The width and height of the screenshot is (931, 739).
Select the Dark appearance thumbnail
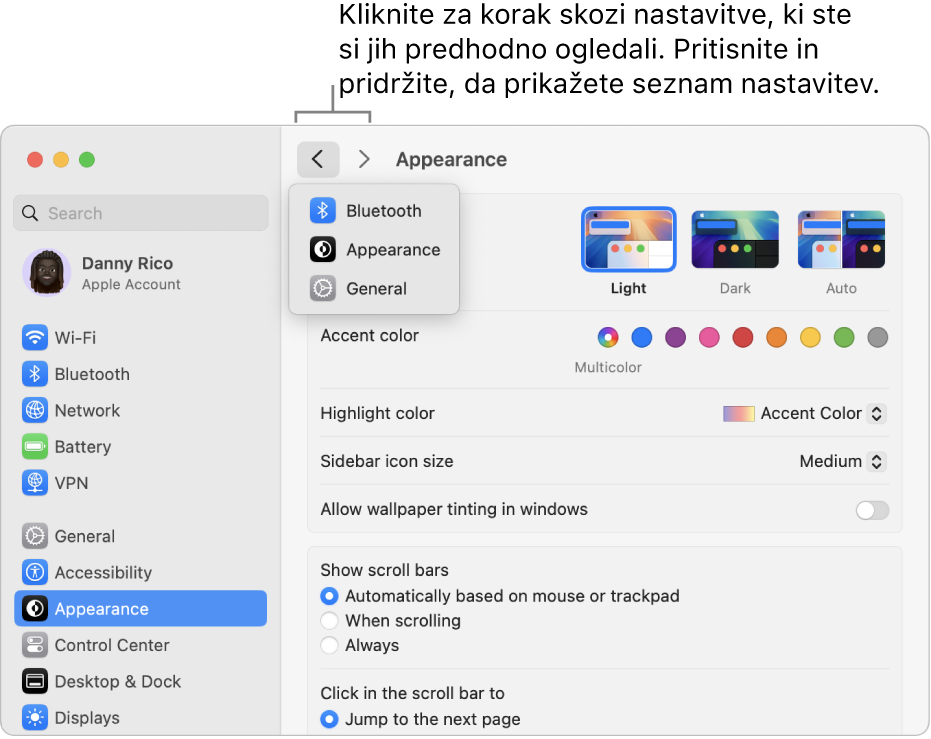[735, 240]
